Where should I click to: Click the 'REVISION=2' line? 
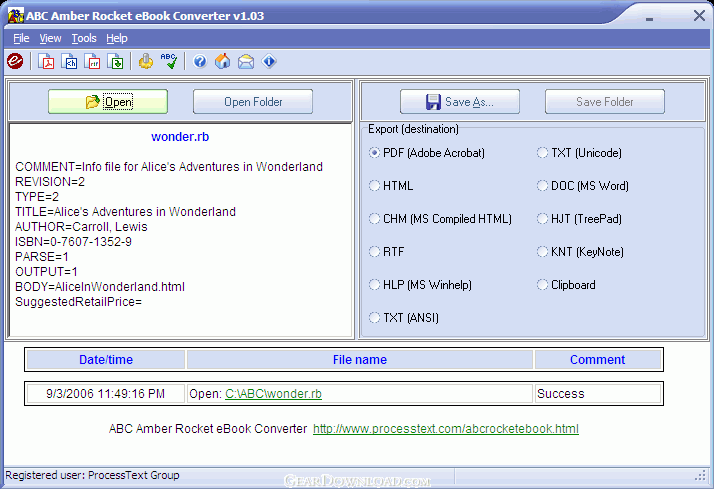pos(50,182)
